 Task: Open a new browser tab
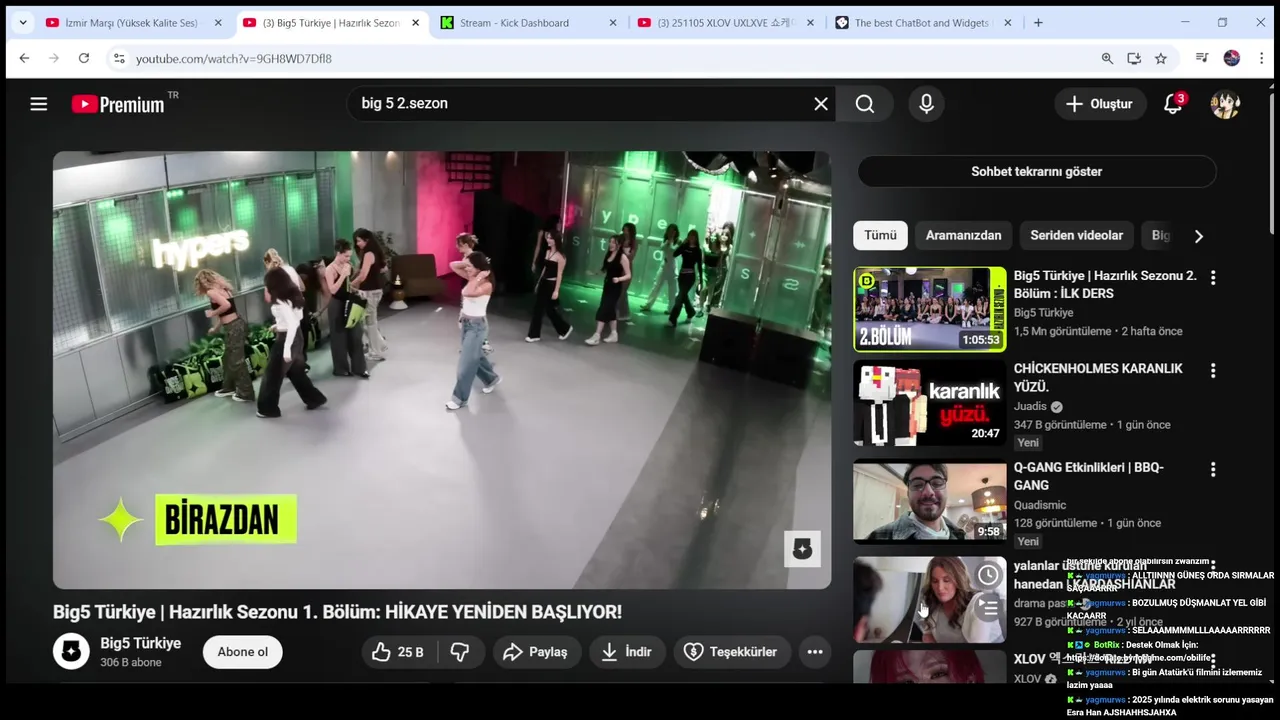pyautogui.click(x=1038, y=23)
